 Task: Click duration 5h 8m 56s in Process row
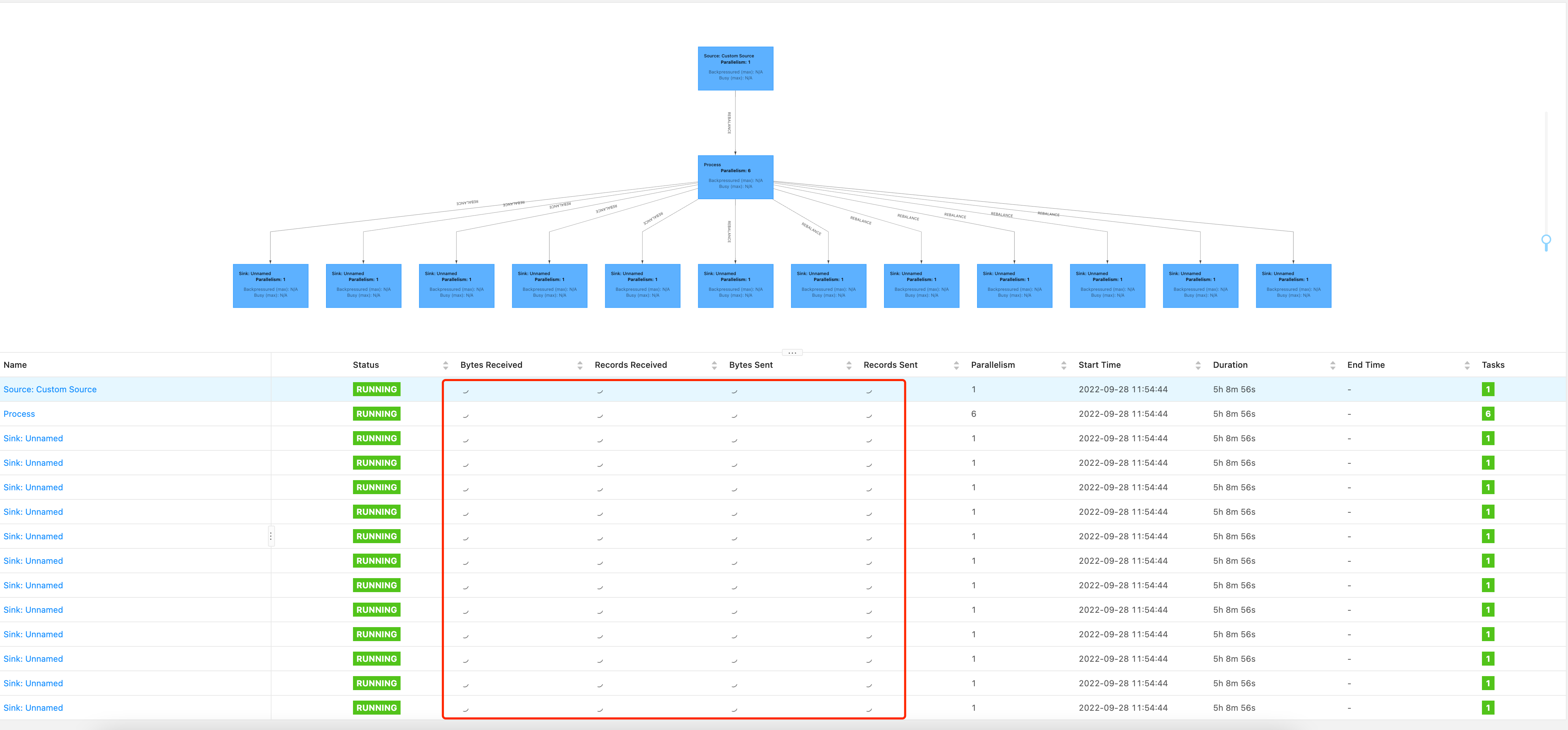(x=1234, y=414)
